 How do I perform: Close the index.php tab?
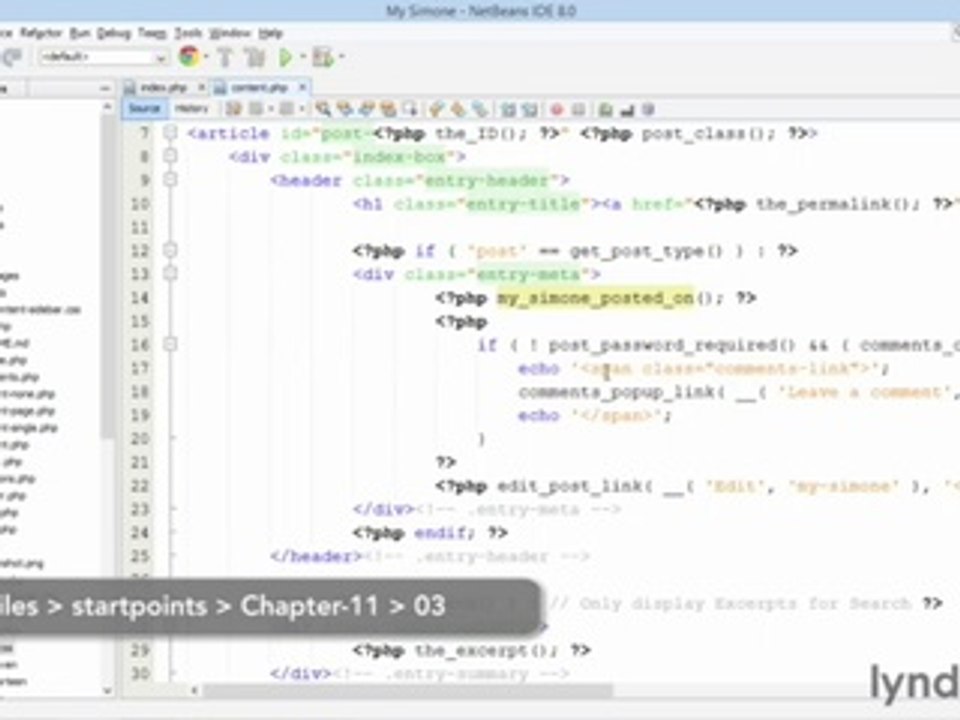point(200,88)
